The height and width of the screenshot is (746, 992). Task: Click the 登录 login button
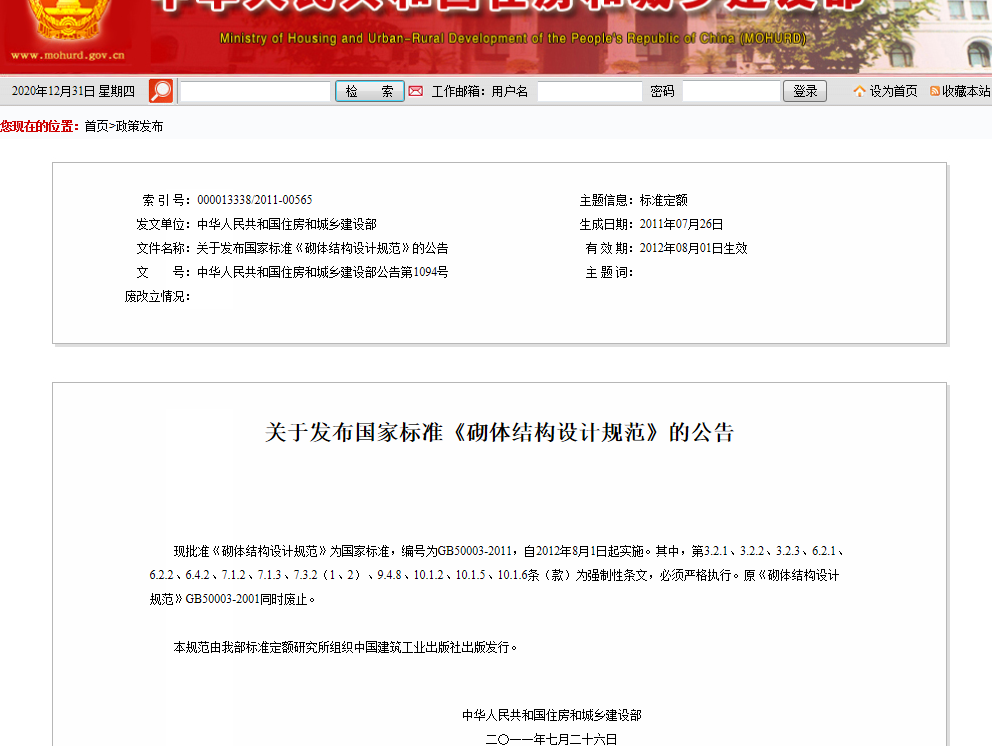click(x=805, y=91)
